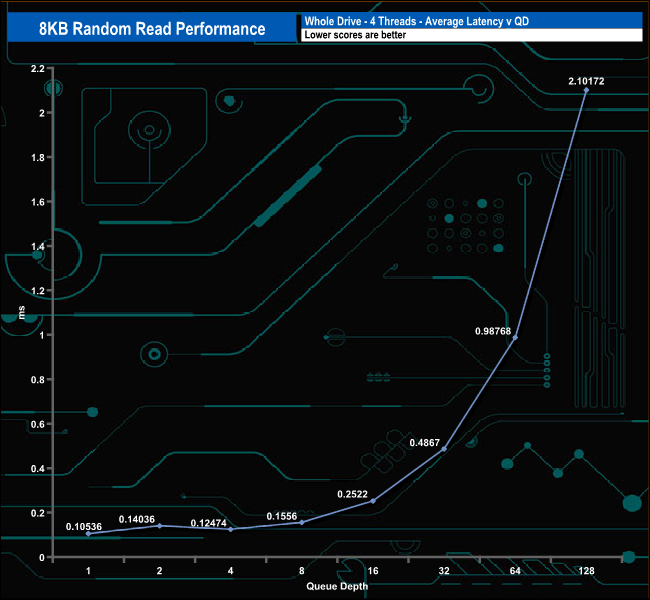This screenshot has width=650, height=600.
Task: Click the 'ms' y-axis unit label
Action: pos(21,313)
